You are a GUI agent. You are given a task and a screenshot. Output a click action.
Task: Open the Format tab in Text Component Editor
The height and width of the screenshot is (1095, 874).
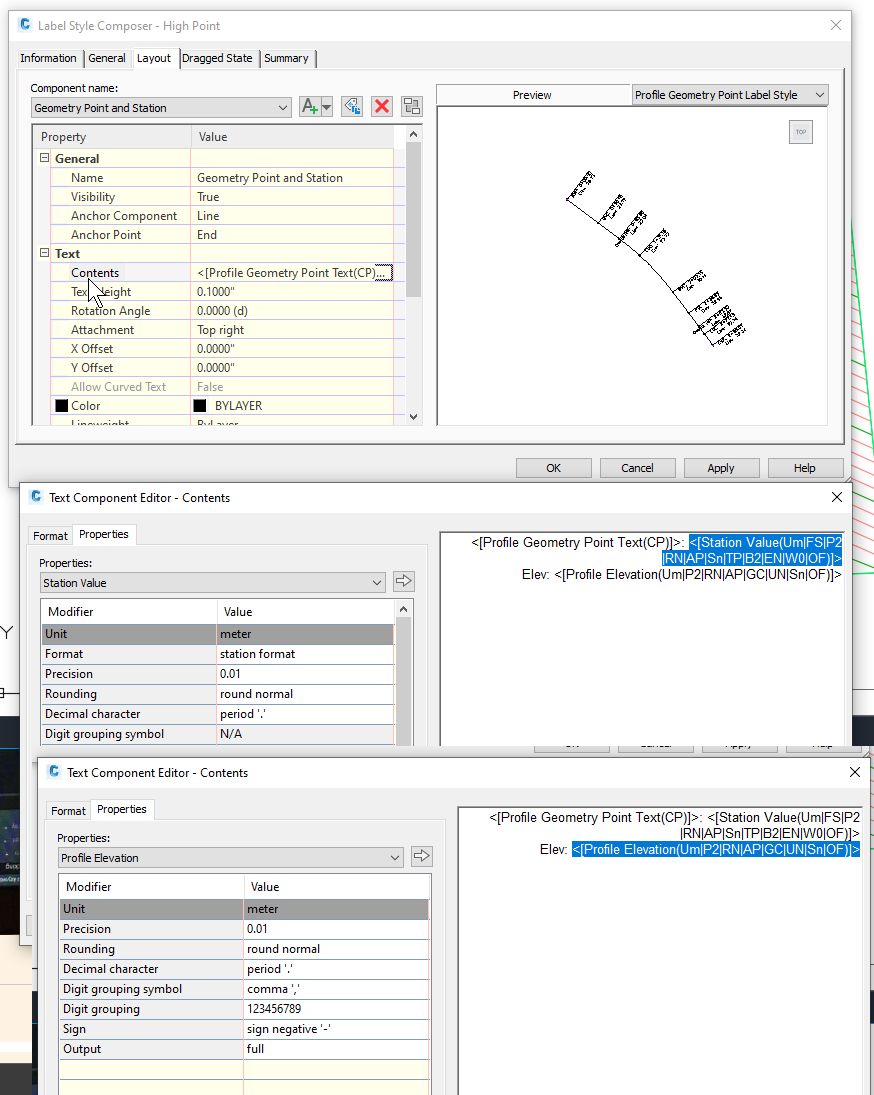pos(49,535)
